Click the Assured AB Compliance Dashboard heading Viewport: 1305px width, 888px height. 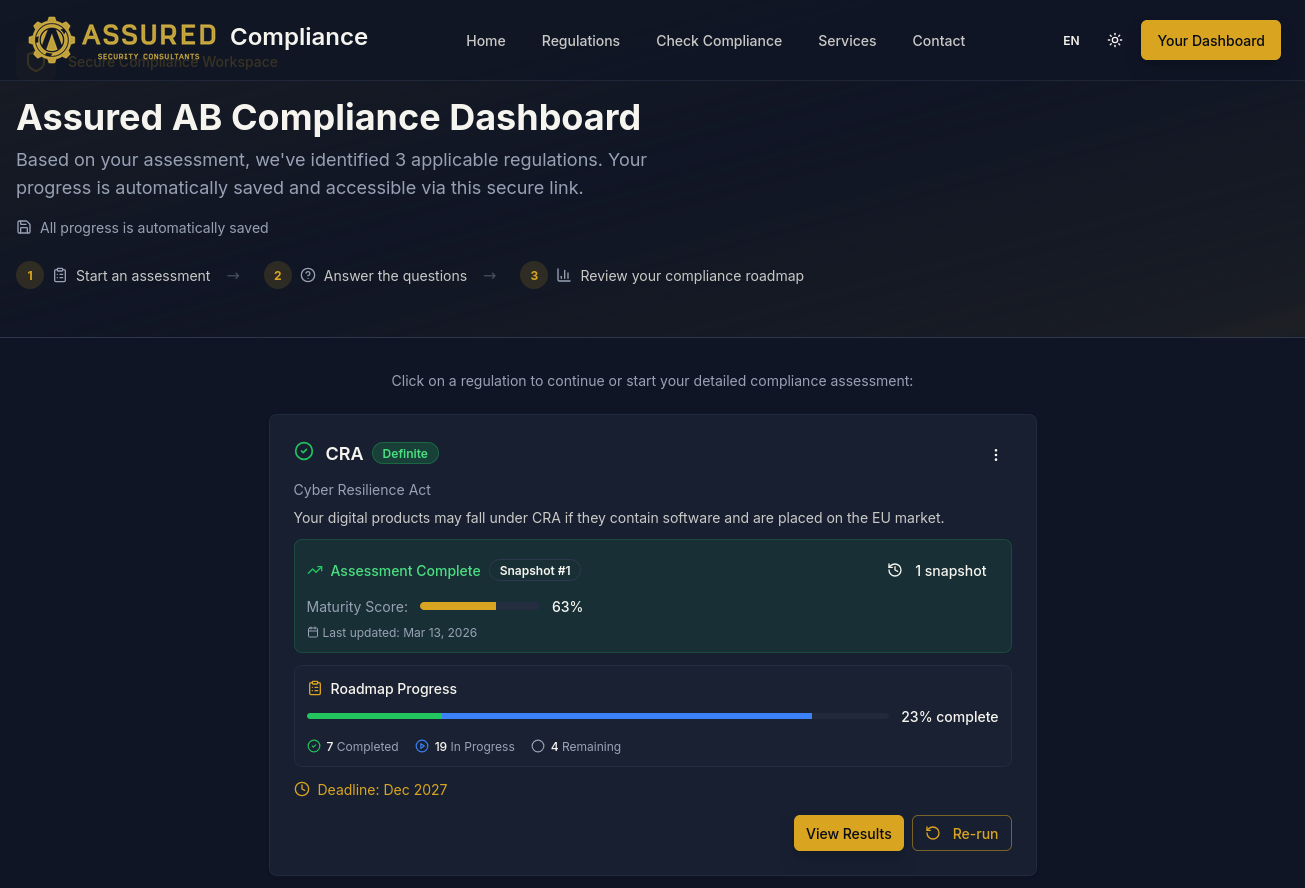point(329,117)
